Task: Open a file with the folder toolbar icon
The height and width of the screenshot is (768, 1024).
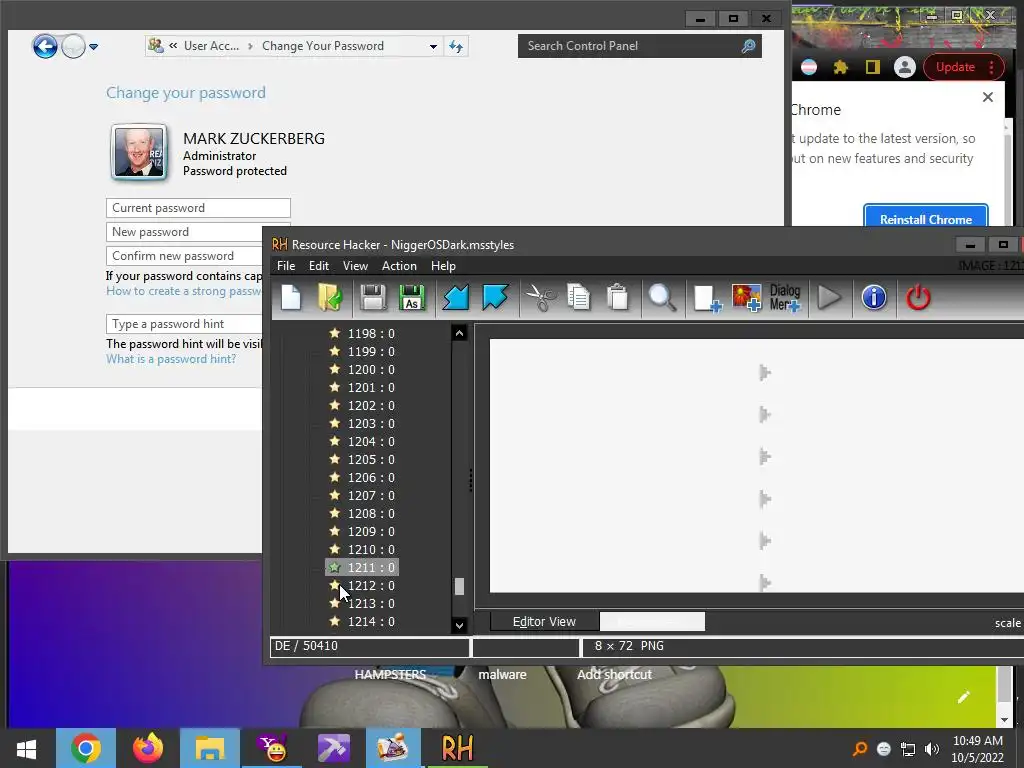Action: 330,298
